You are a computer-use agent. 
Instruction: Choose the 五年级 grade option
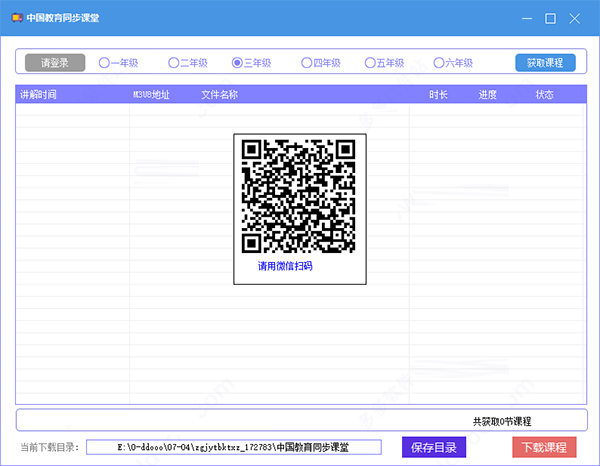(384, 63)
